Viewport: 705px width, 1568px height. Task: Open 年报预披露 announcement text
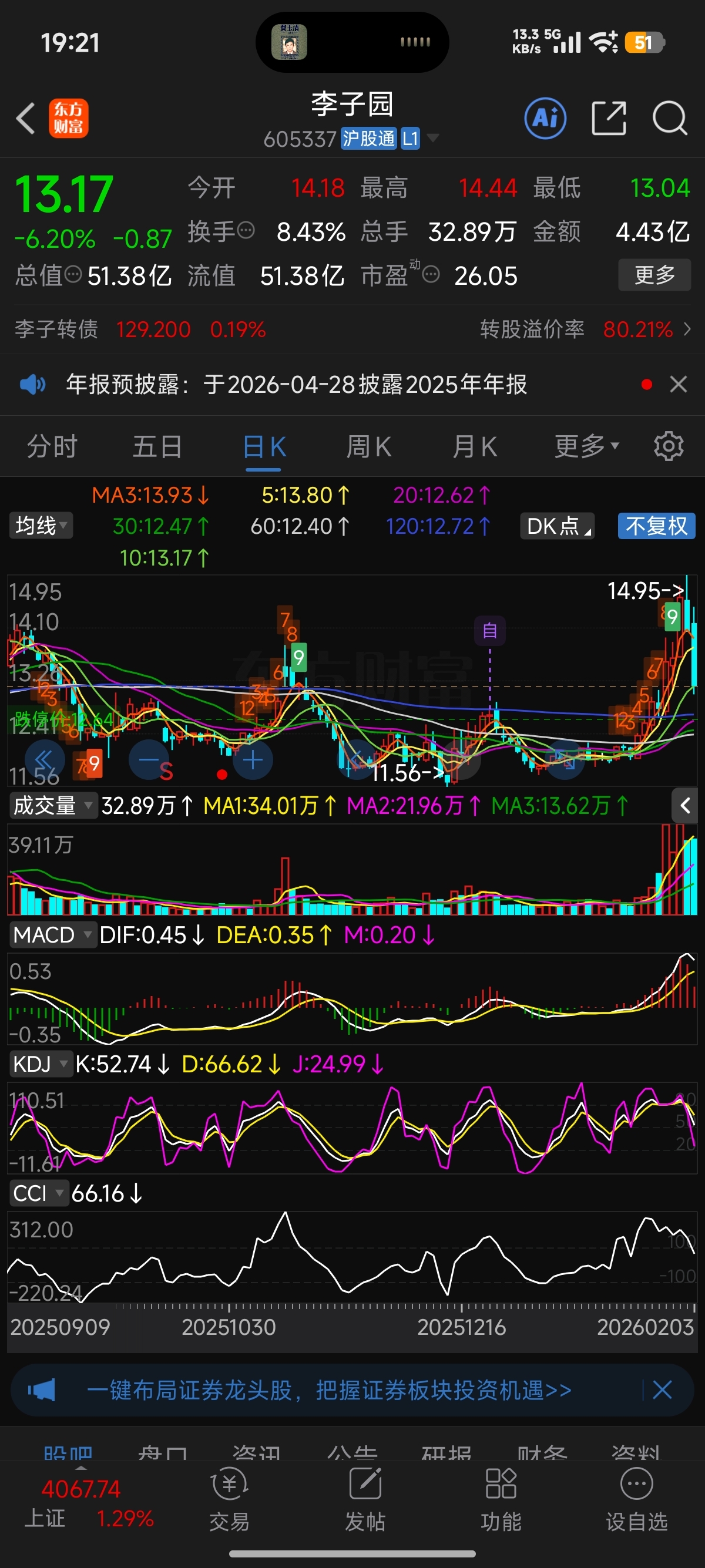296,384
